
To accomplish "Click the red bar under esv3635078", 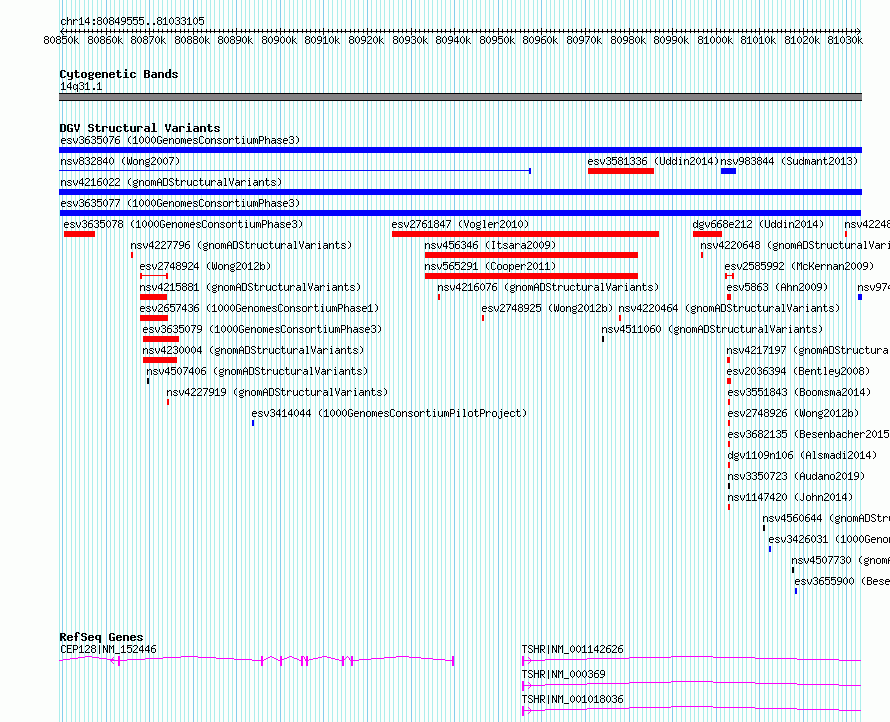I will [x=79, y=234].
